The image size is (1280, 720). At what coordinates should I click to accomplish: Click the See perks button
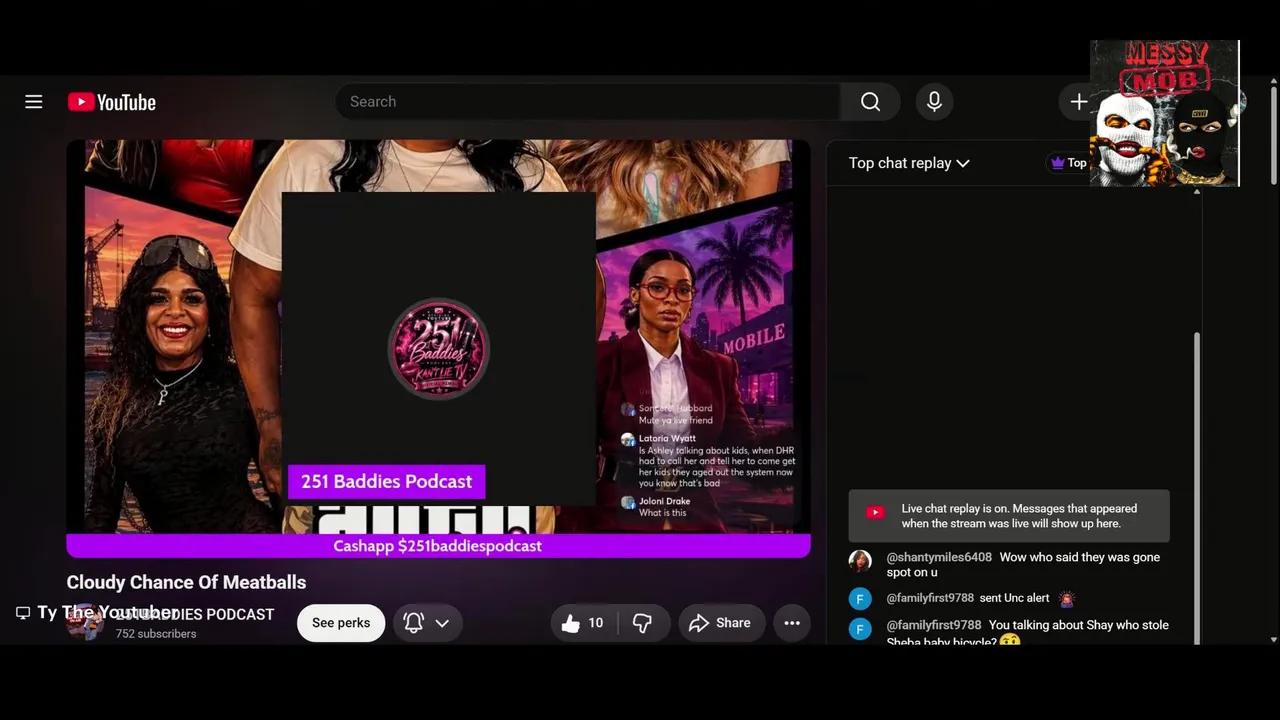341,623
